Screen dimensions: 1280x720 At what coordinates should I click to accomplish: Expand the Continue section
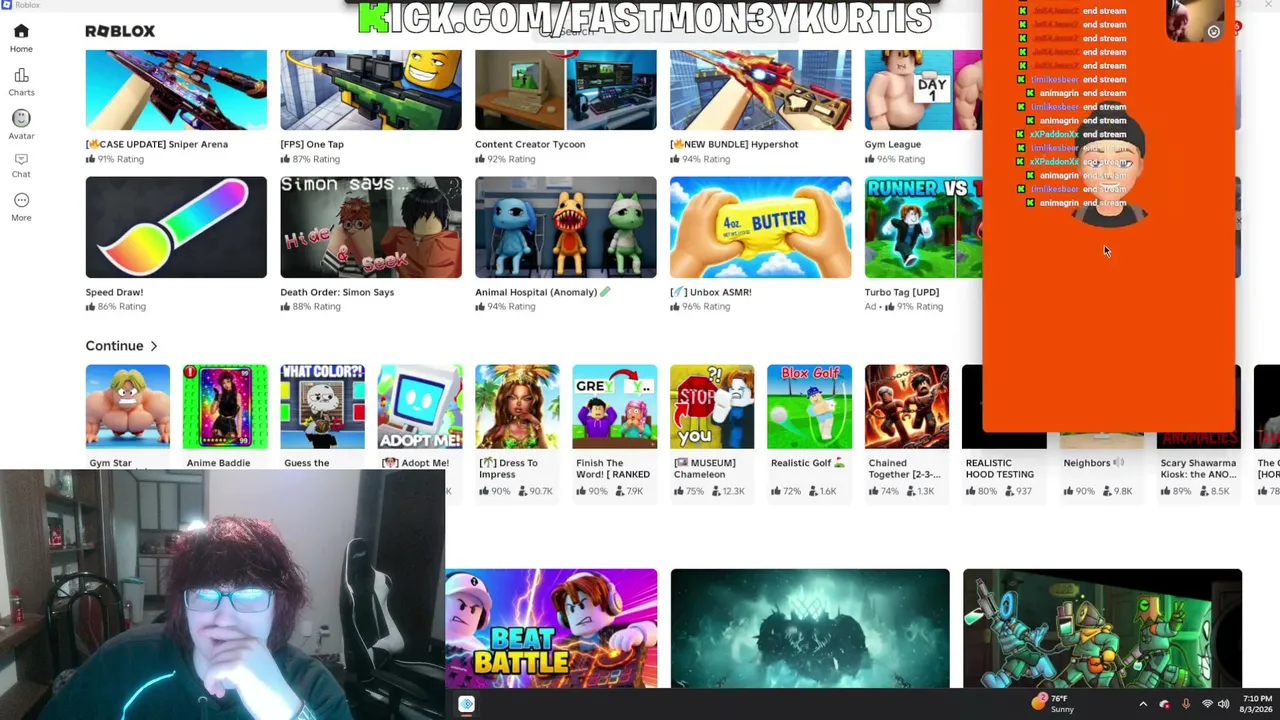tap(122, 346)
